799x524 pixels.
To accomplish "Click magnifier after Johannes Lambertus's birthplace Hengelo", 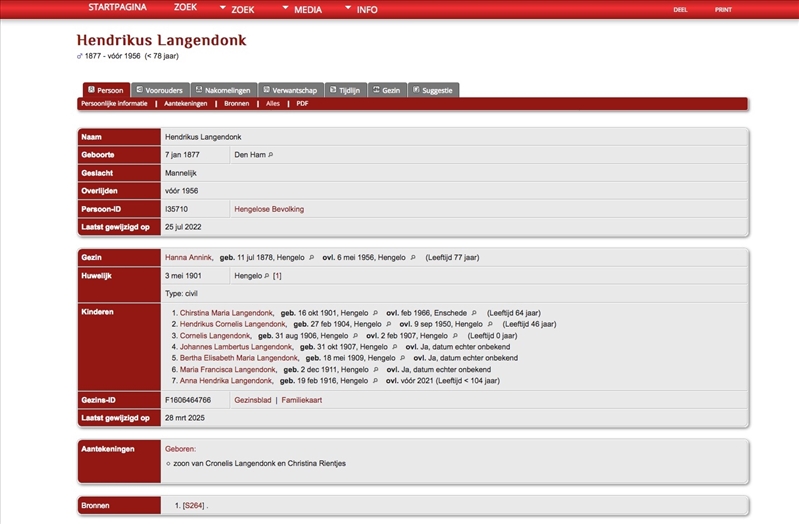I will point(394,347).
